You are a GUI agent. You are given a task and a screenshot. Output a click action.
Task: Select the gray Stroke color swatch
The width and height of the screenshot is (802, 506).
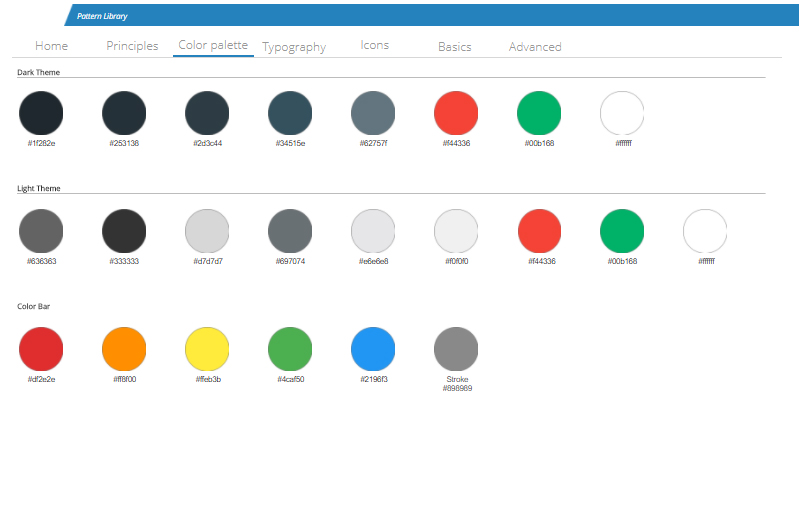pyautogui.click(x=456, y=349)
